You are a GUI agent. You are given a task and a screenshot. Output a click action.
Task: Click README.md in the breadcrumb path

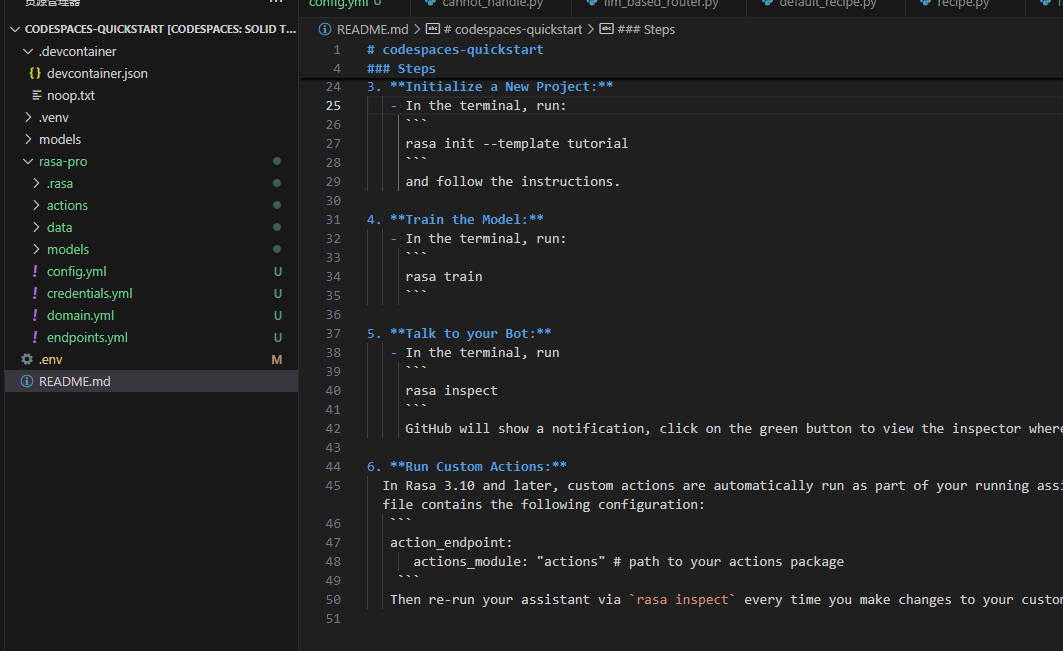tap(372, 29)
